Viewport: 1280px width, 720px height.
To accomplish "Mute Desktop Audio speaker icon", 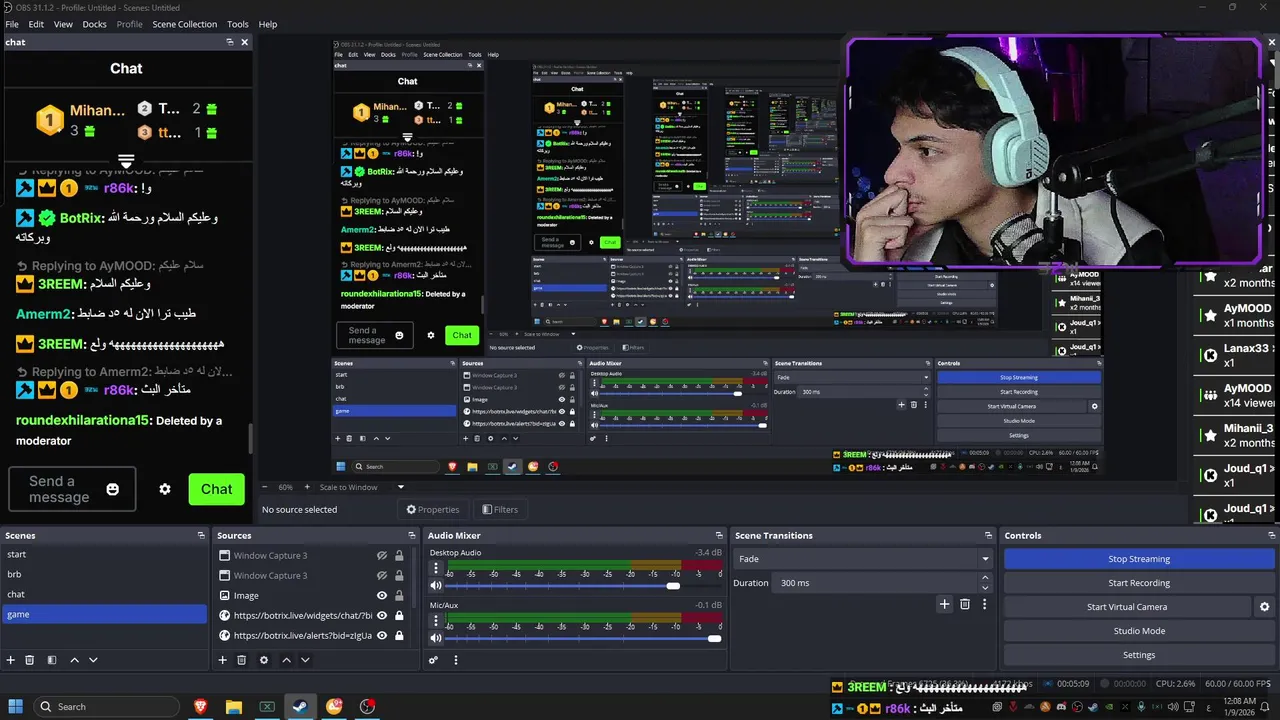I will coord(436,586).
